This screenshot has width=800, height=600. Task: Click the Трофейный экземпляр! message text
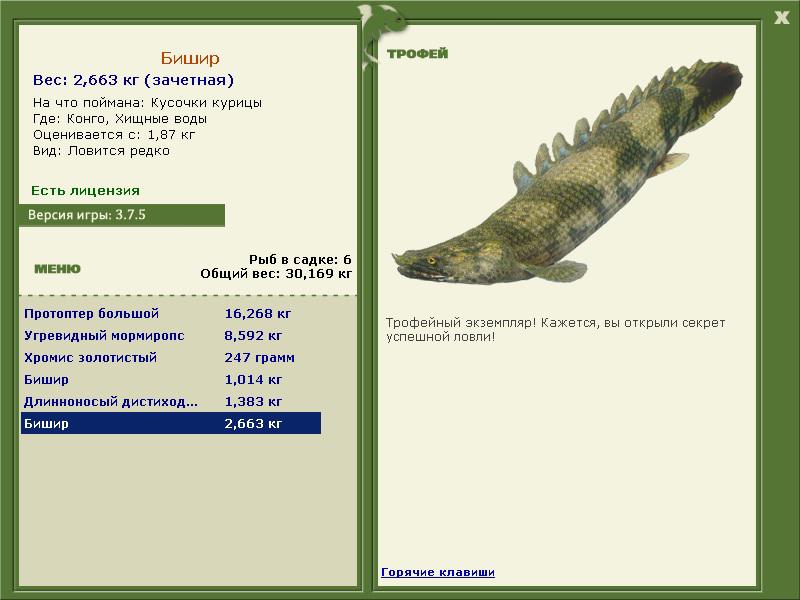(x=555, y=330)
